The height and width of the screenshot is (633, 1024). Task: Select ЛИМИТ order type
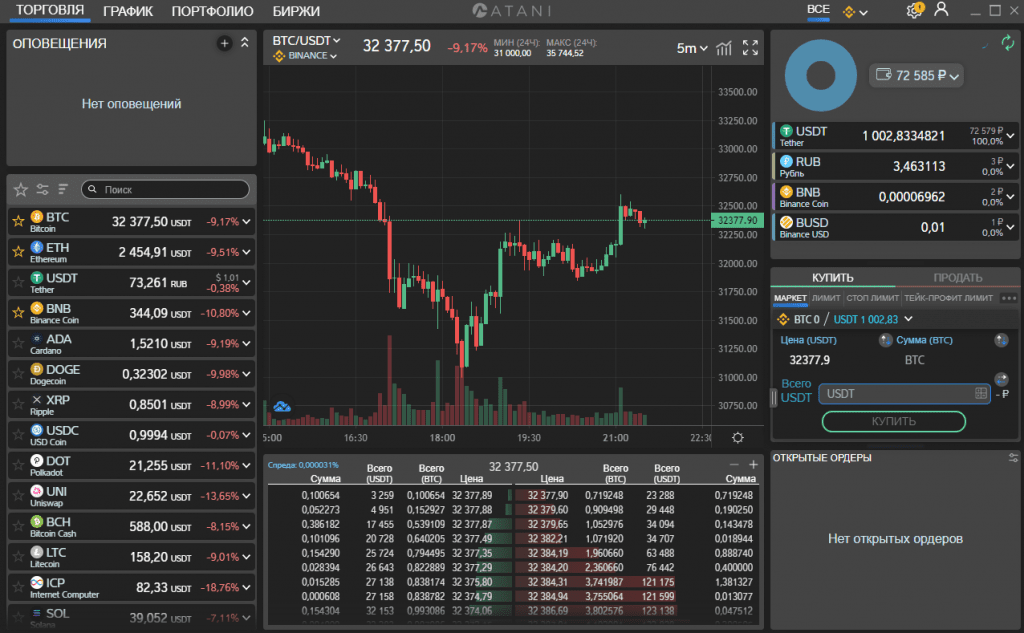point(826,298)
